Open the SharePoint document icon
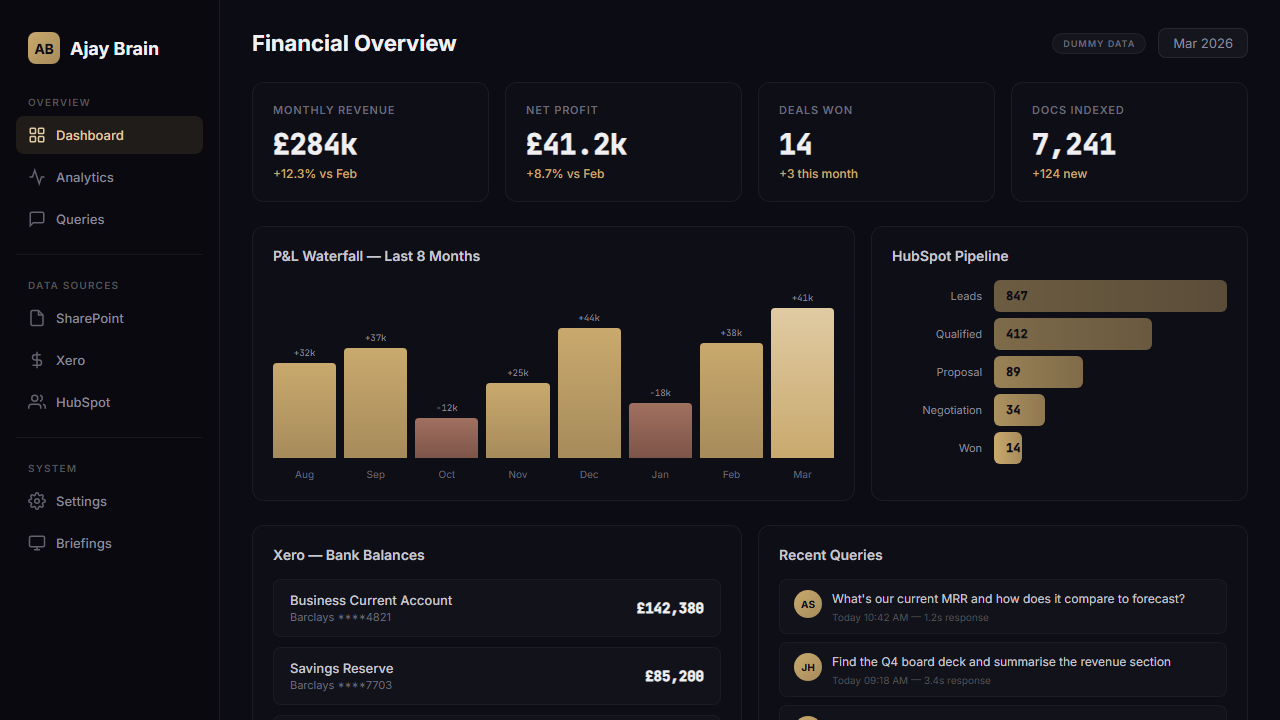 [37, 318]
